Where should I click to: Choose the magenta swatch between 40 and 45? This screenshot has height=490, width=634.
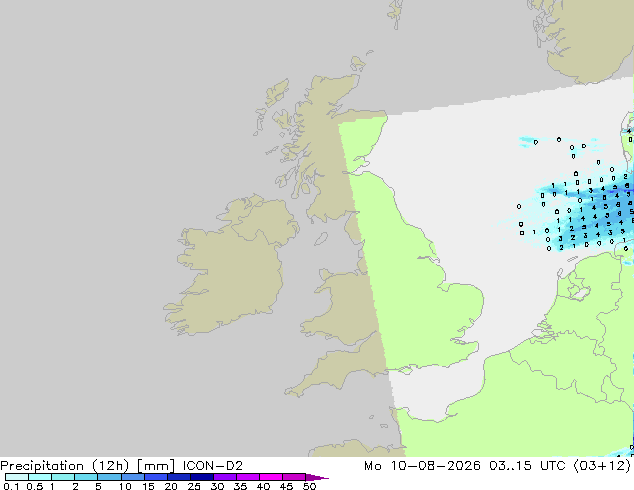point(271,477)
